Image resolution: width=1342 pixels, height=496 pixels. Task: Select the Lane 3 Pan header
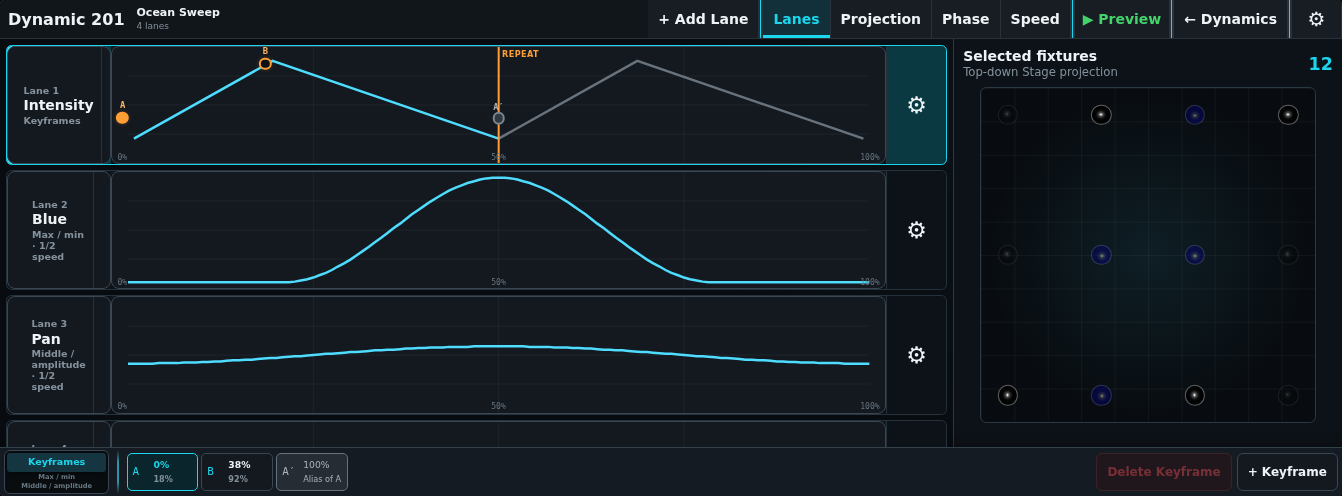click(x=58, y=355)
